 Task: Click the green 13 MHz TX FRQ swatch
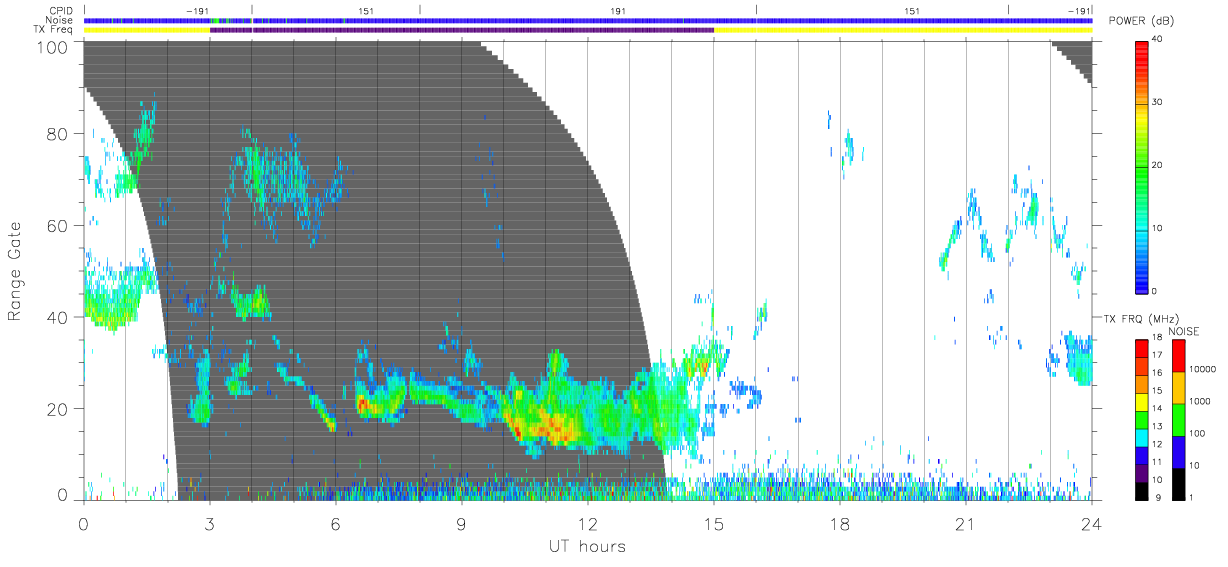(1141, 418)
